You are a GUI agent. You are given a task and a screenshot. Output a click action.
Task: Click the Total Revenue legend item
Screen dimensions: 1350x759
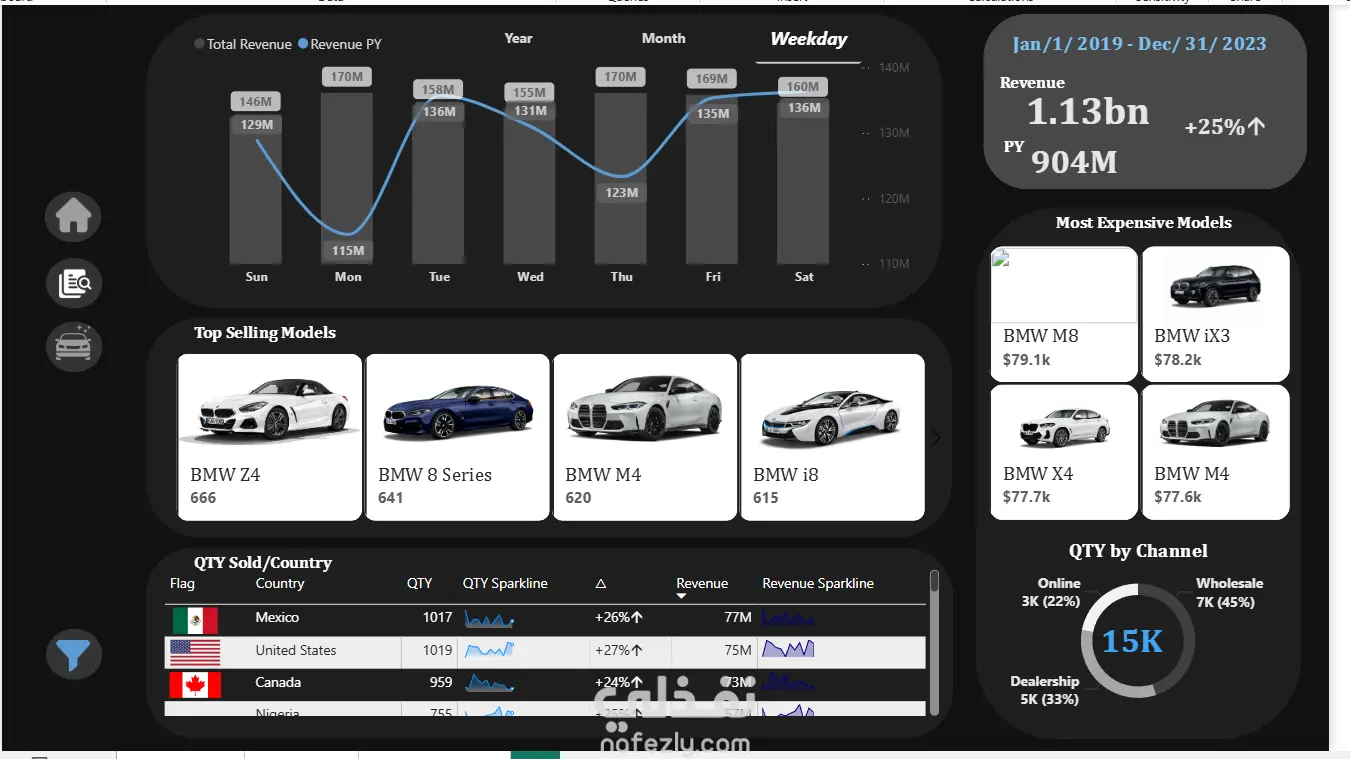tap(243, 44)
